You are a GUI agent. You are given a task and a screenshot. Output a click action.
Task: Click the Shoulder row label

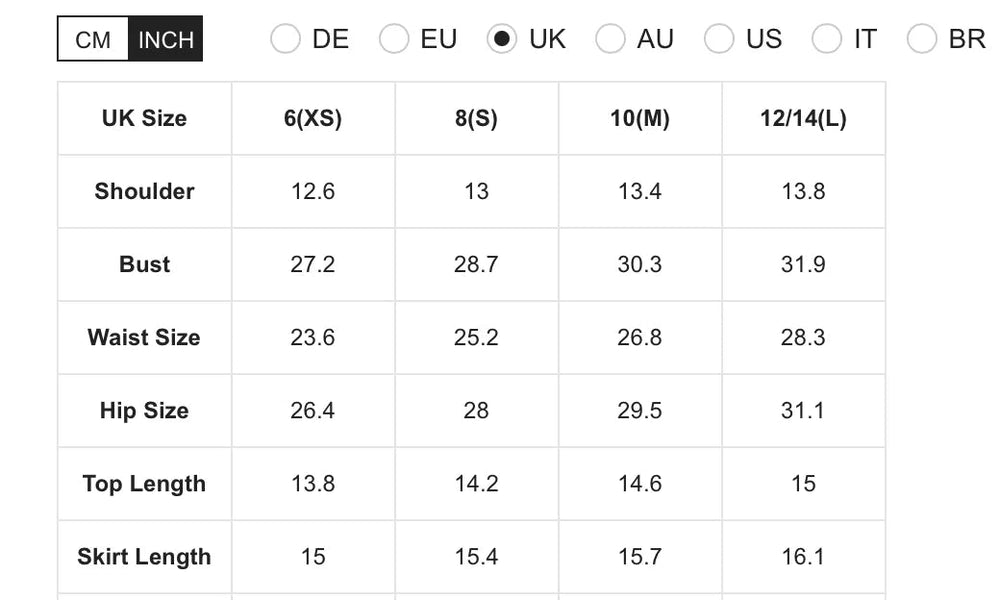pos(144,191)
